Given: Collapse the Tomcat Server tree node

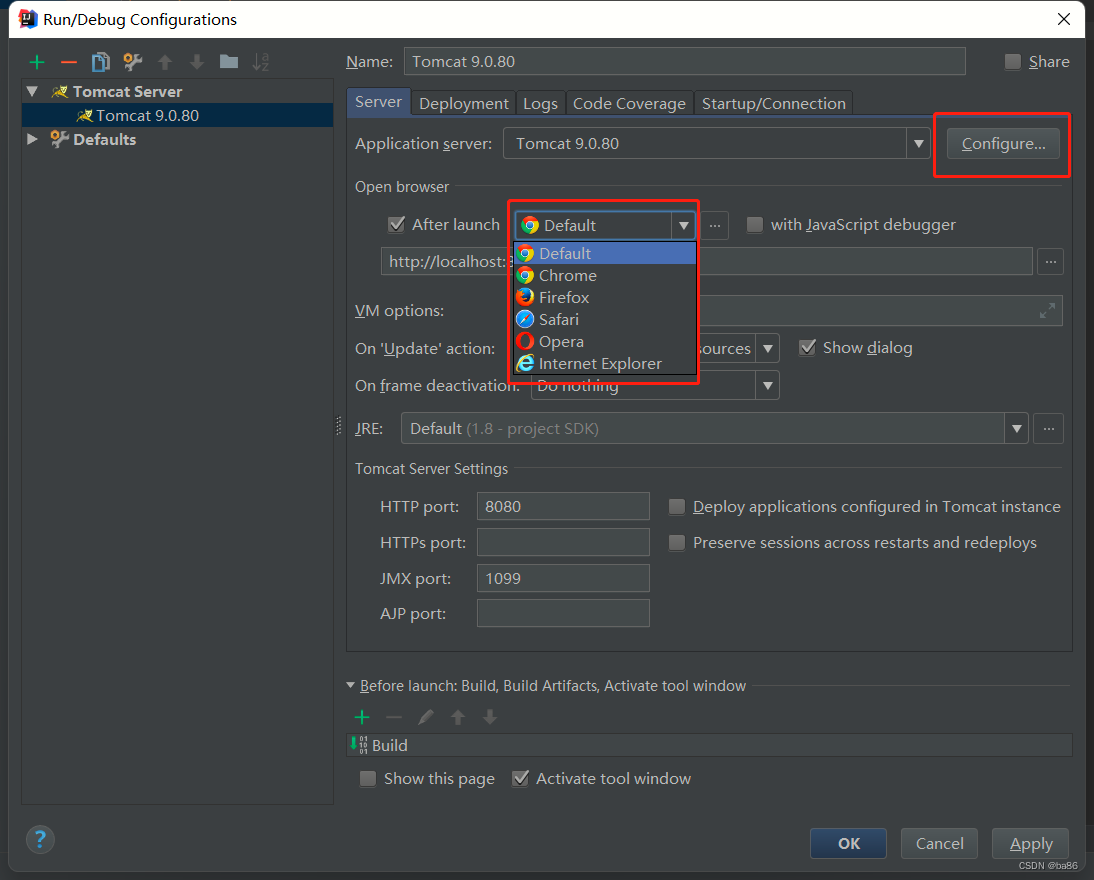Looking at the screenshot, I should [x=32, y=91].
